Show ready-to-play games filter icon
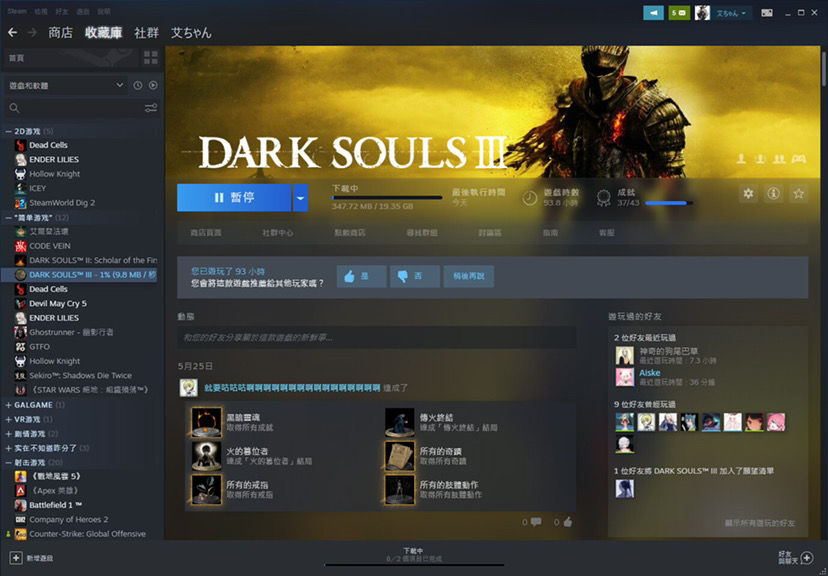This screenshot has width=828, height=576. click(153, 85)
